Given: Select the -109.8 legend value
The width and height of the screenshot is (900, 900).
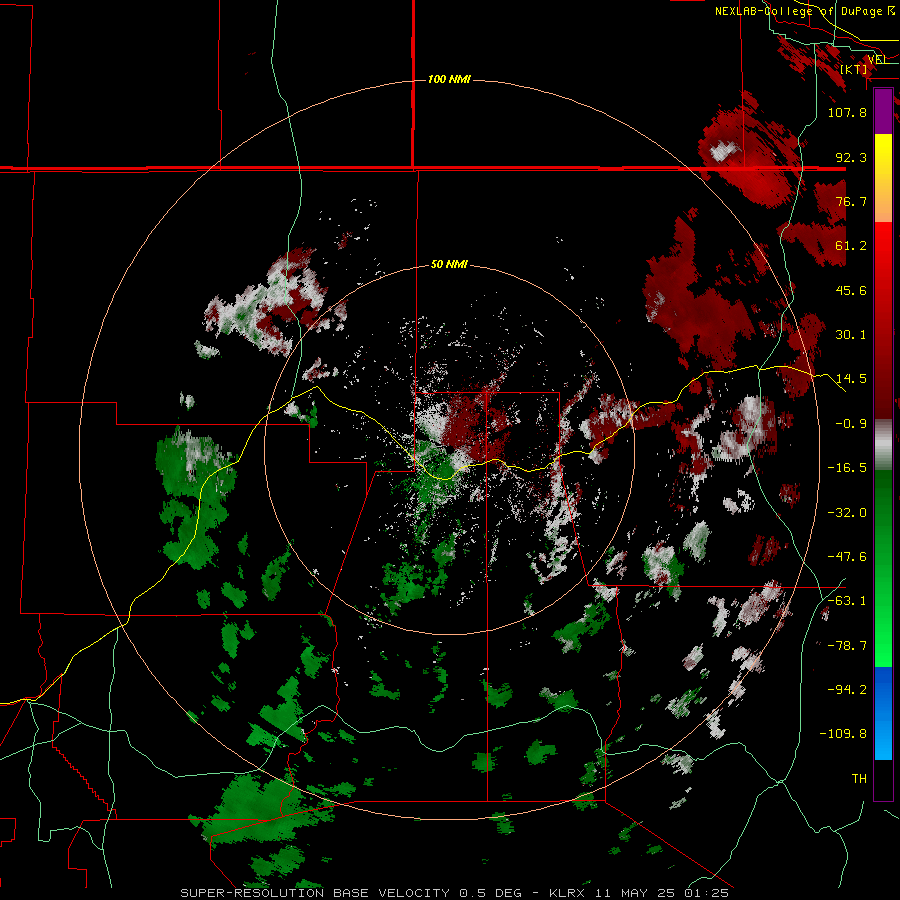Looking at the screenshot, I should click(843, 734).
